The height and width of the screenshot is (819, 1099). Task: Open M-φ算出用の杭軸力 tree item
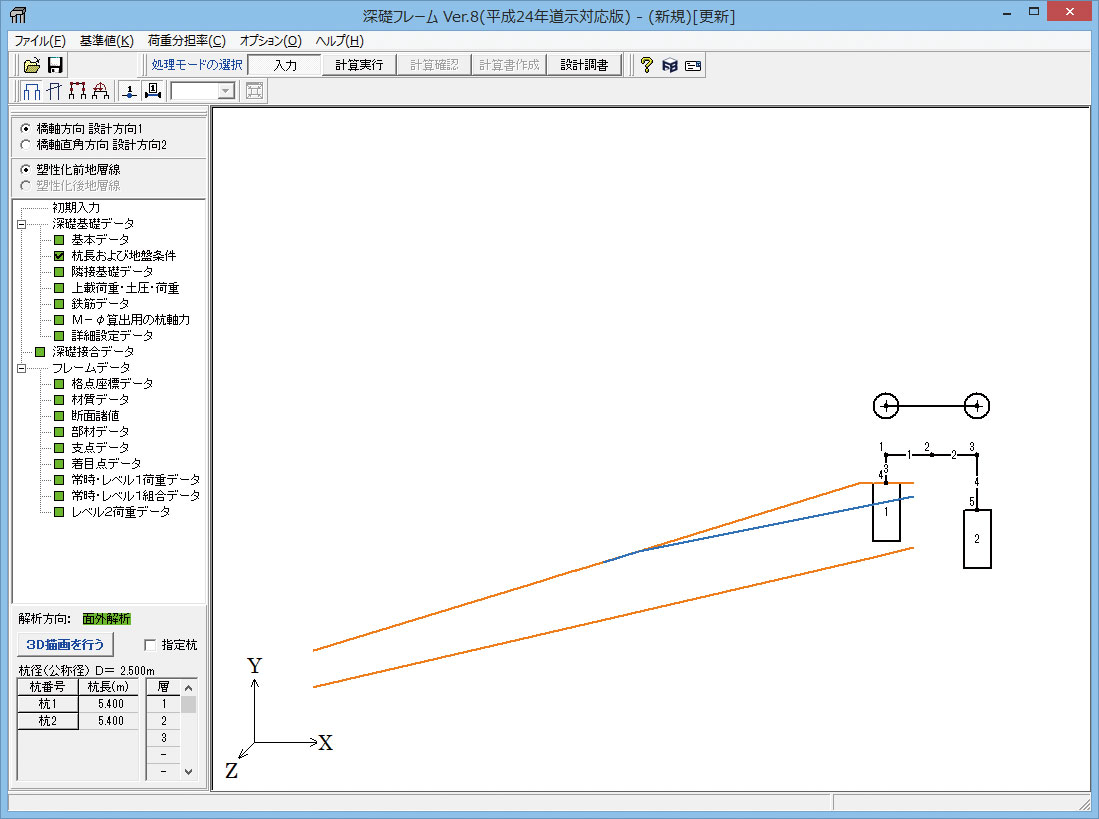click(x=130, y=319)
